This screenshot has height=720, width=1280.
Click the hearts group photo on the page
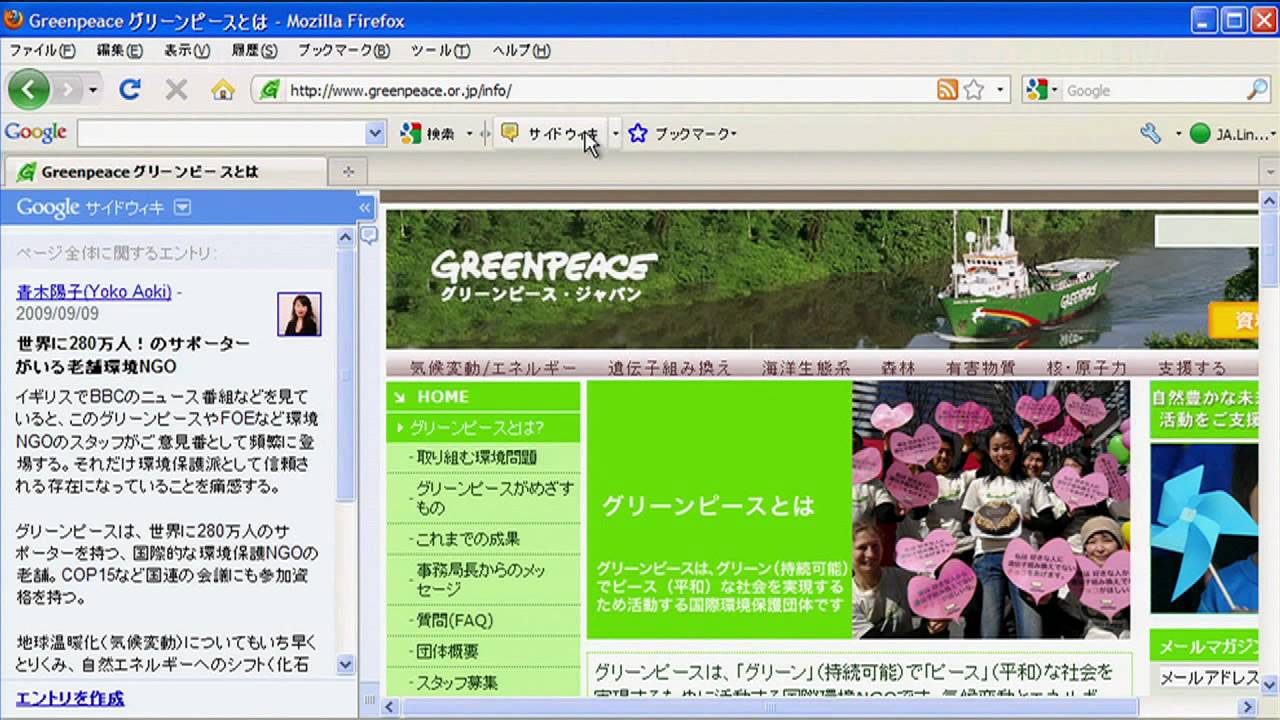pyautogui.click(x=991, y=509)
